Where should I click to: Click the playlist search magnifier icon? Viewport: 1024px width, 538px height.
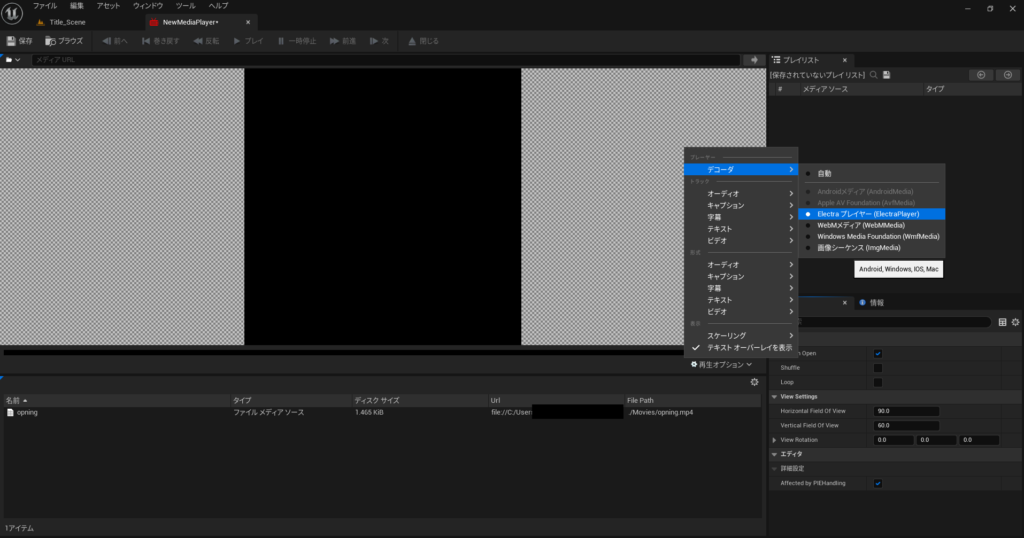pyautogui.click(x=873, y=75)
